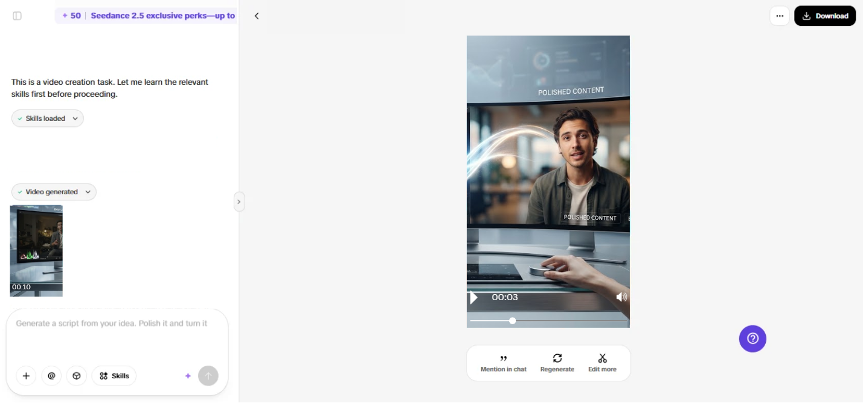Download the generated video
The width and height of the screenshot is (864, 404).
[824, 16]
